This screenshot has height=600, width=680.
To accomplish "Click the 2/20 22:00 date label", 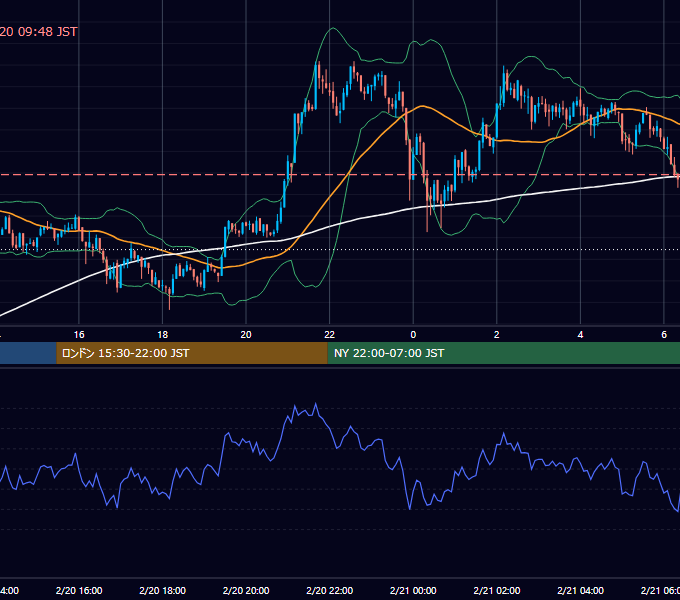I will click(x=330, y=590).
